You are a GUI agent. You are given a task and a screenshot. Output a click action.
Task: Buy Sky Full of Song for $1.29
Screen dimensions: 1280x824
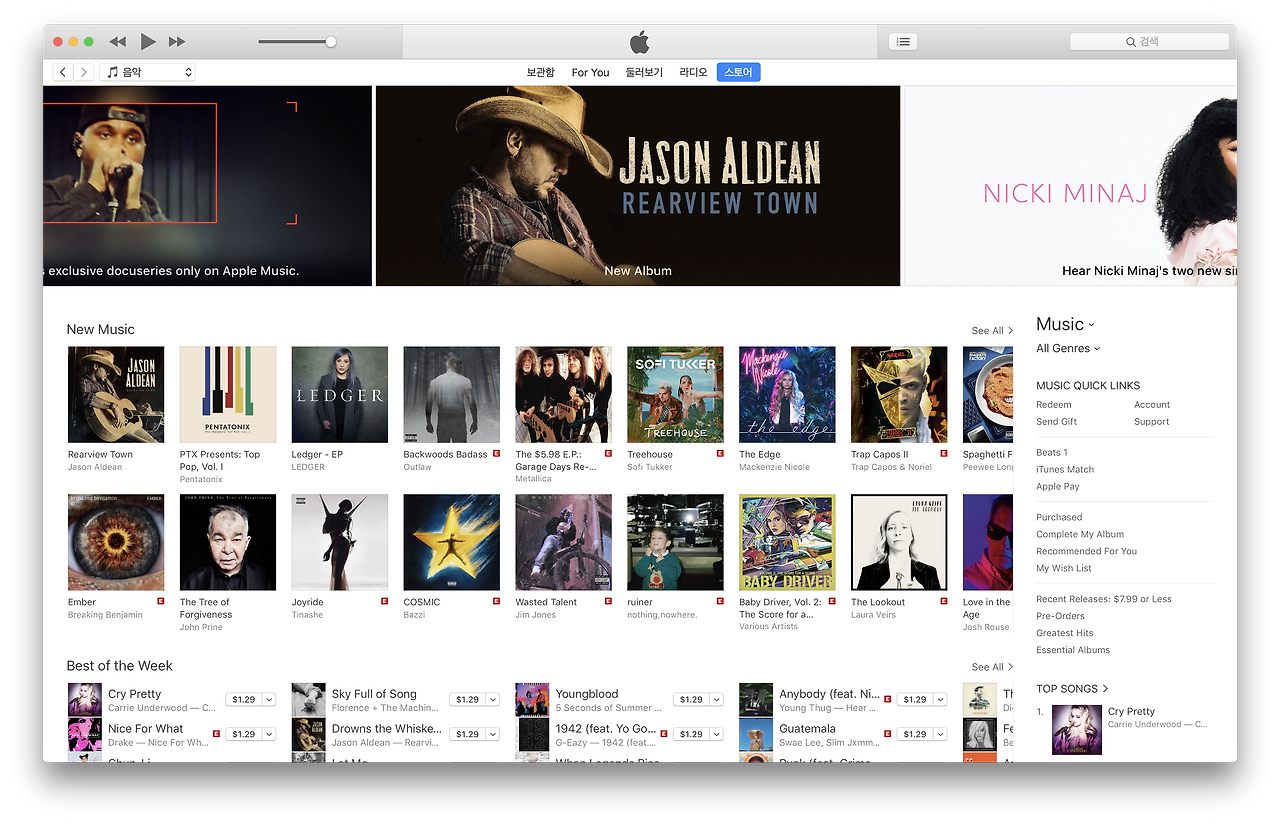tap(467, 700)
